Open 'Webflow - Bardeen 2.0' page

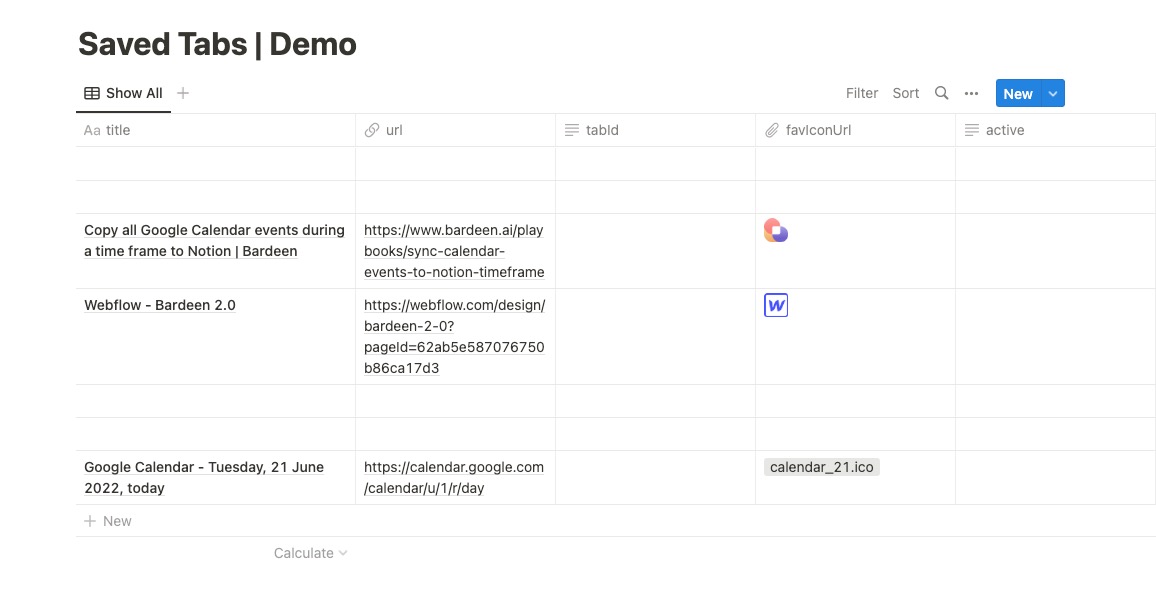(x=160, y=305)
